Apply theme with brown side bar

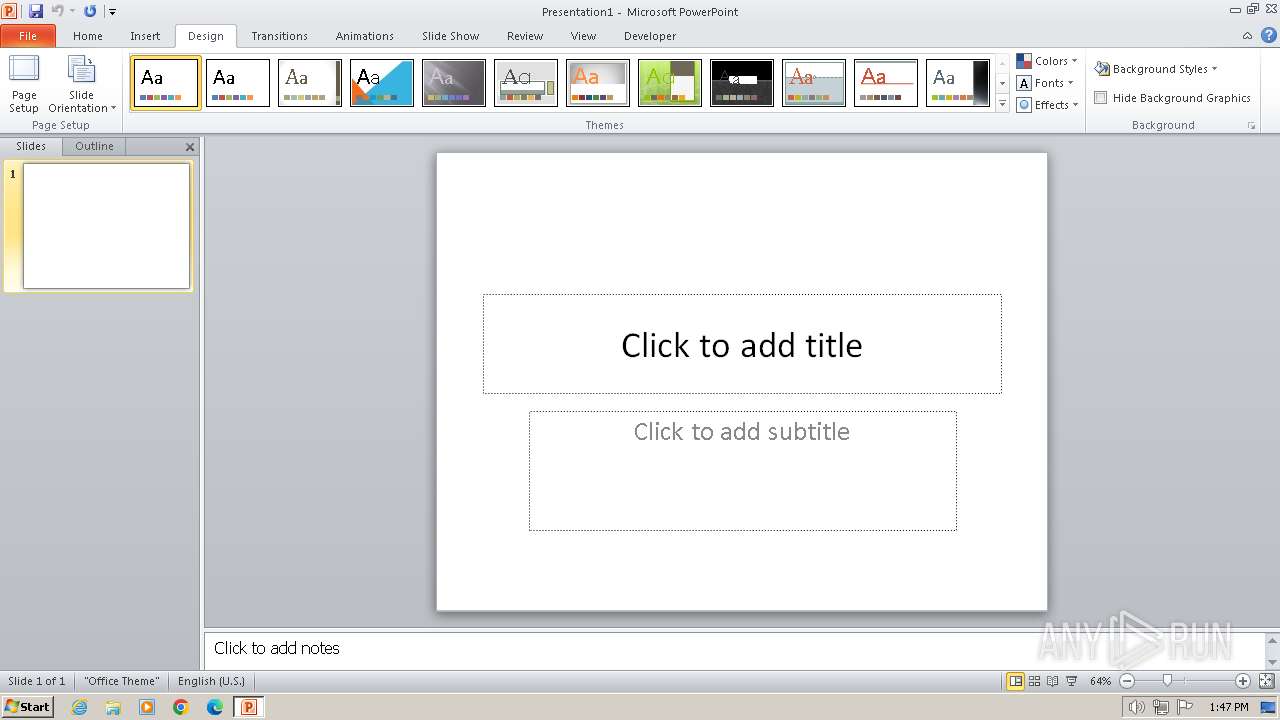click(310, 82)
